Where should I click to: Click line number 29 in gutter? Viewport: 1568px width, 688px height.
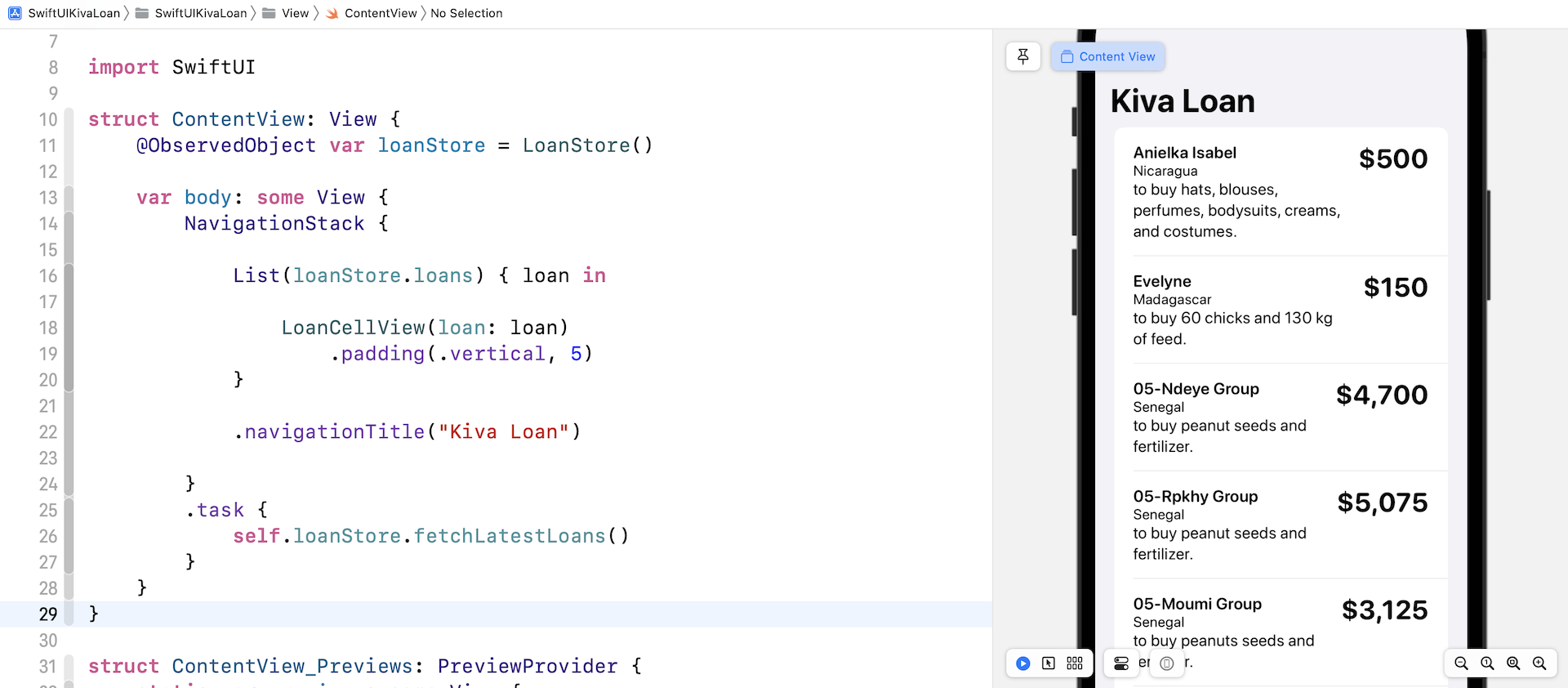[x=48, y=614]
